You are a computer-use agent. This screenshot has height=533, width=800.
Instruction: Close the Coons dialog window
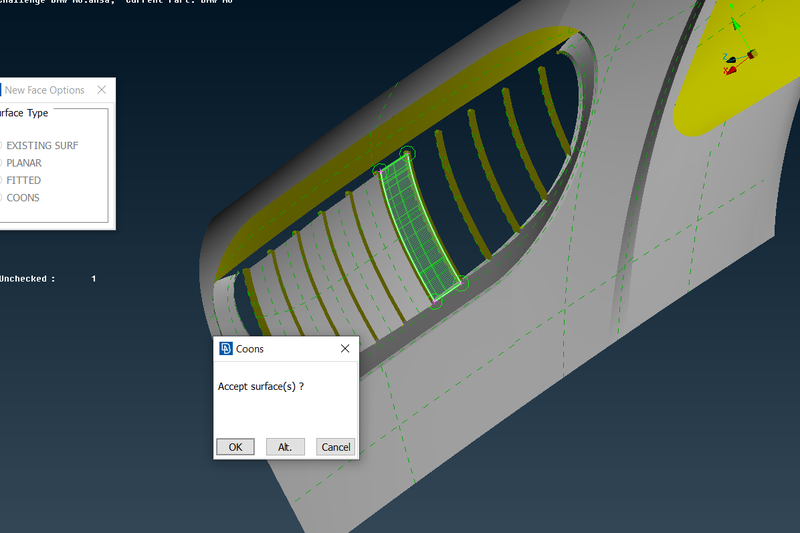tap(345, 348)
